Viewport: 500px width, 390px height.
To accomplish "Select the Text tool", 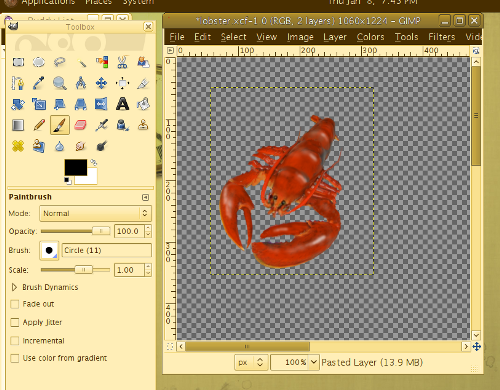I will (122, 104).
